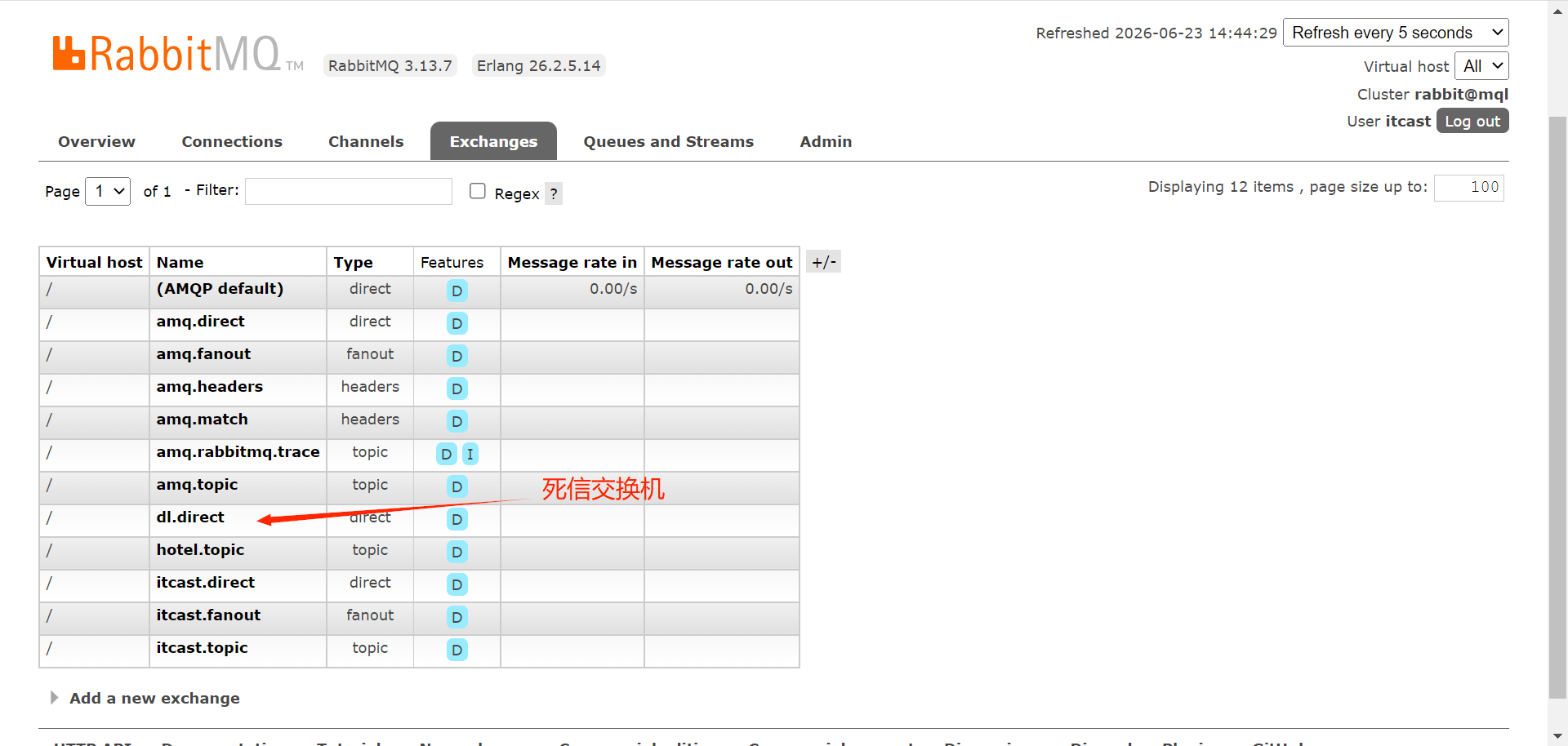The height and width of the screenshot is (746, 1568).
Task: Sort by the Virtual host column header
Action: click(94, 262)
